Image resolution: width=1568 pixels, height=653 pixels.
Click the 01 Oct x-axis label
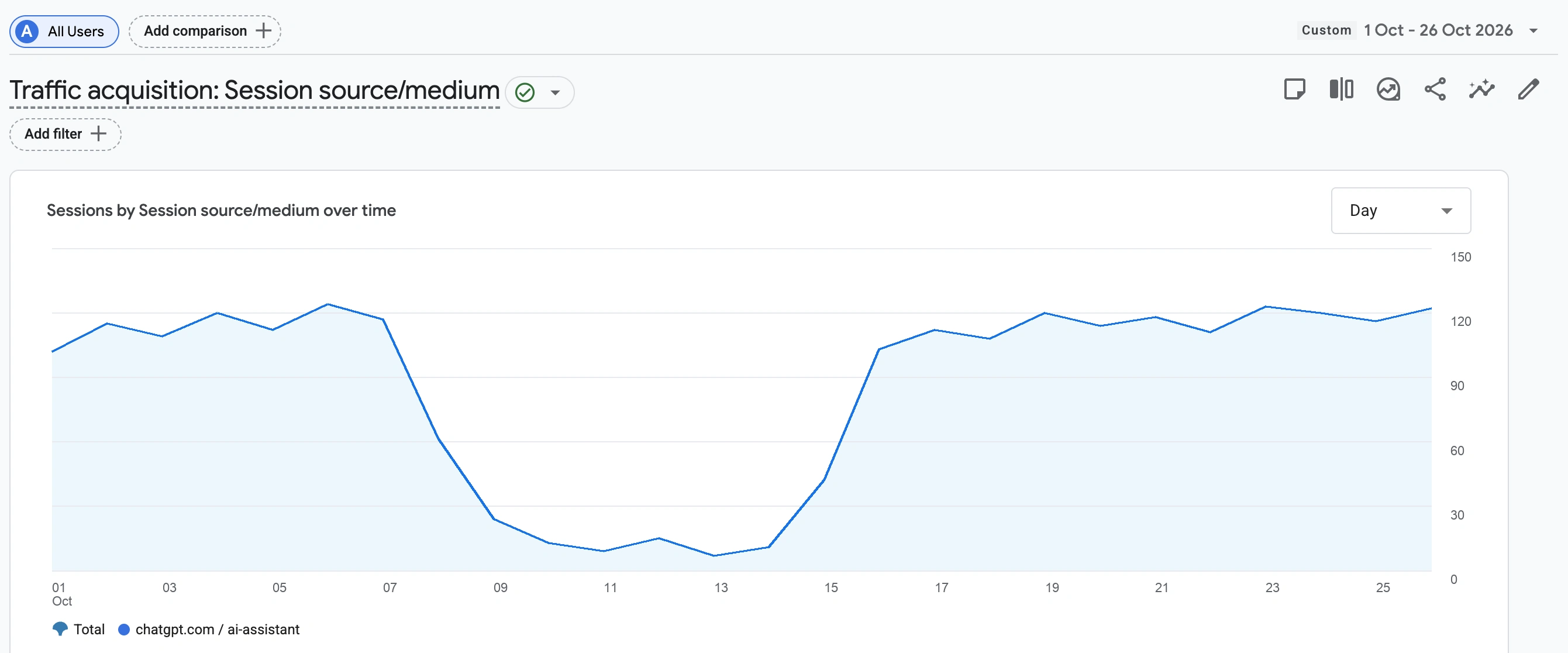point(61,594)
